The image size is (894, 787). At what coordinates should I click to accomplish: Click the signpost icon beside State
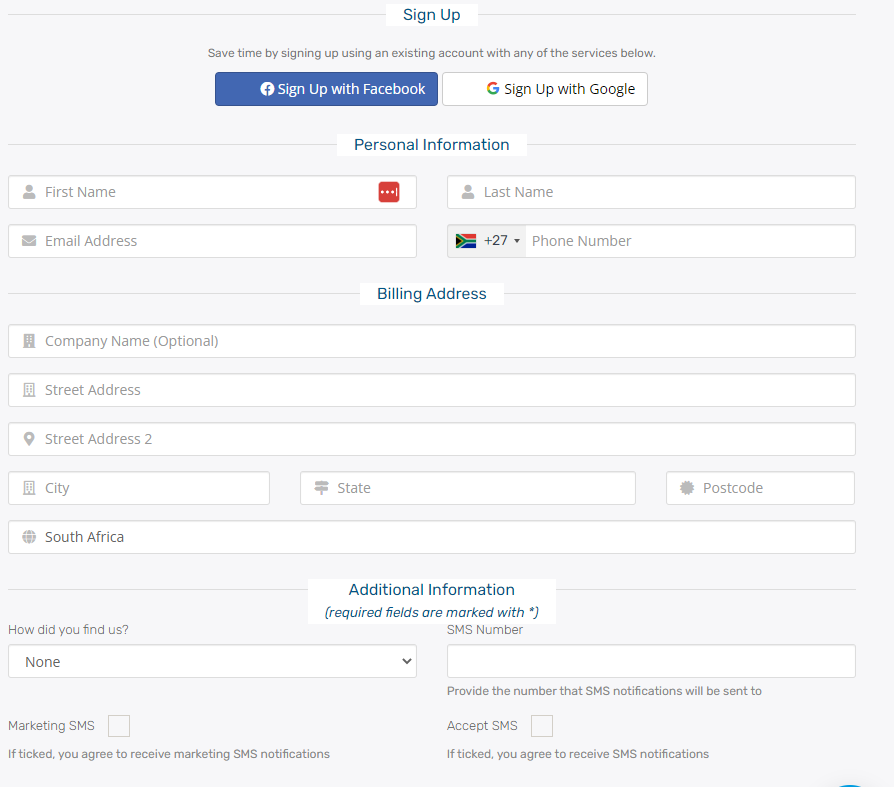click(x=322, y=488)
